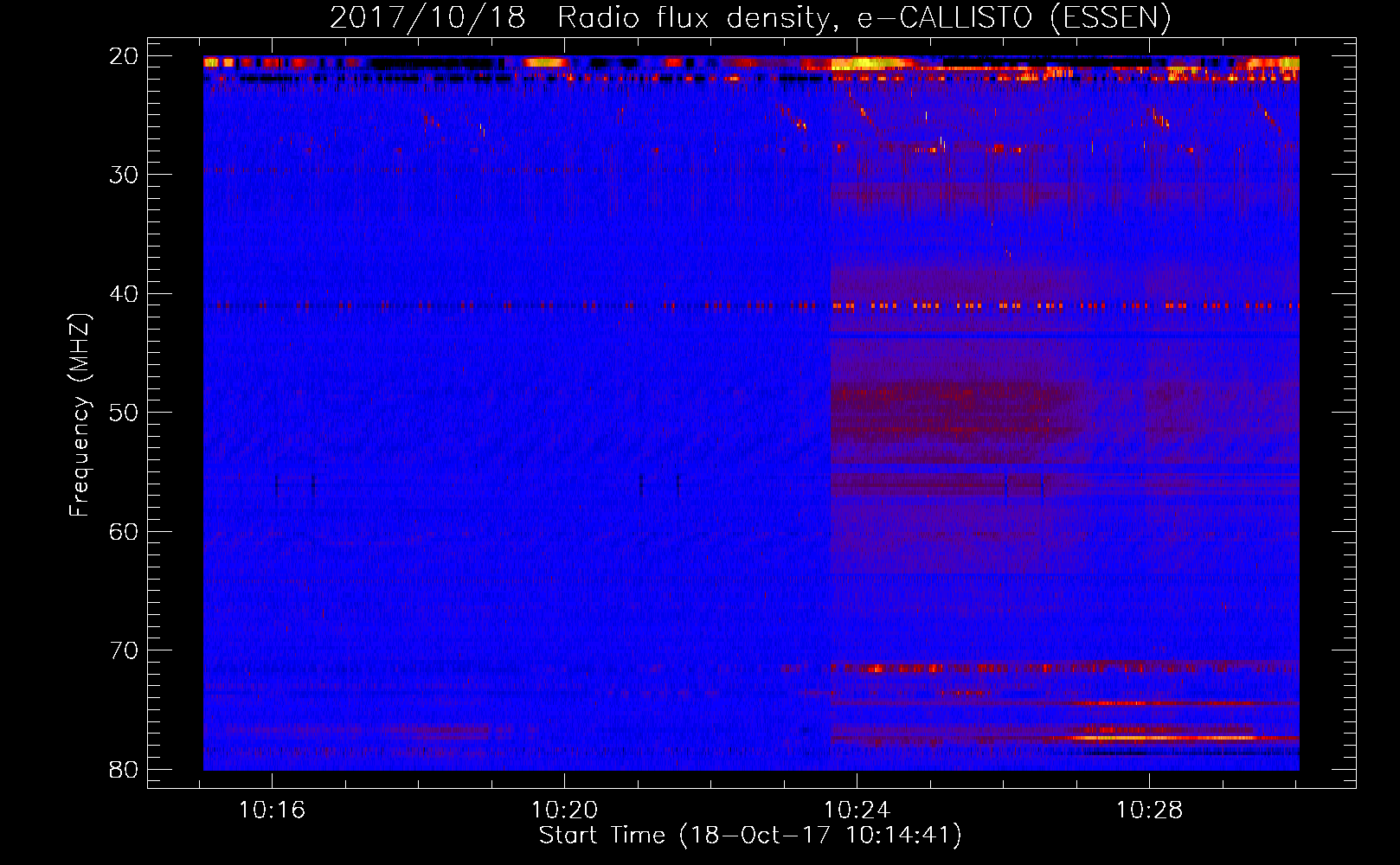This screenshot has height=865, width=1400.
Task: Click the 10:24 time tick label
Action: tap(857, 811)
